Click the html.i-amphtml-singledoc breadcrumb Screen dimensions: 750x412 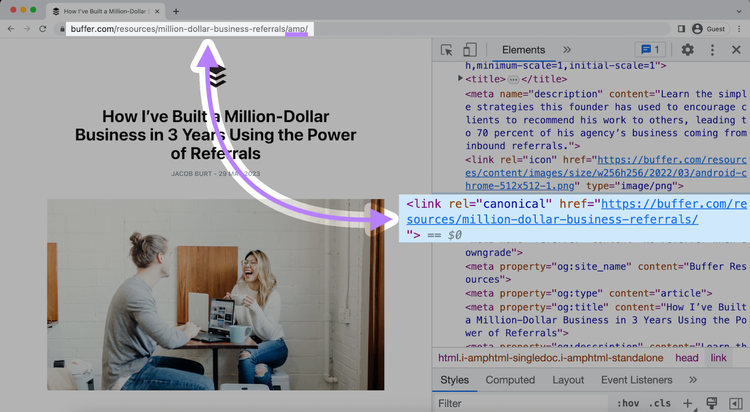[x=551, y=358]
